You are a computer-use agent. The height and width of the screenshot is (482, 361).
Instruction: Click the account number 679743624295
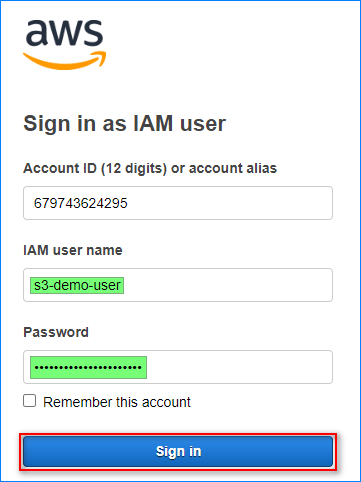pos(81,203)
